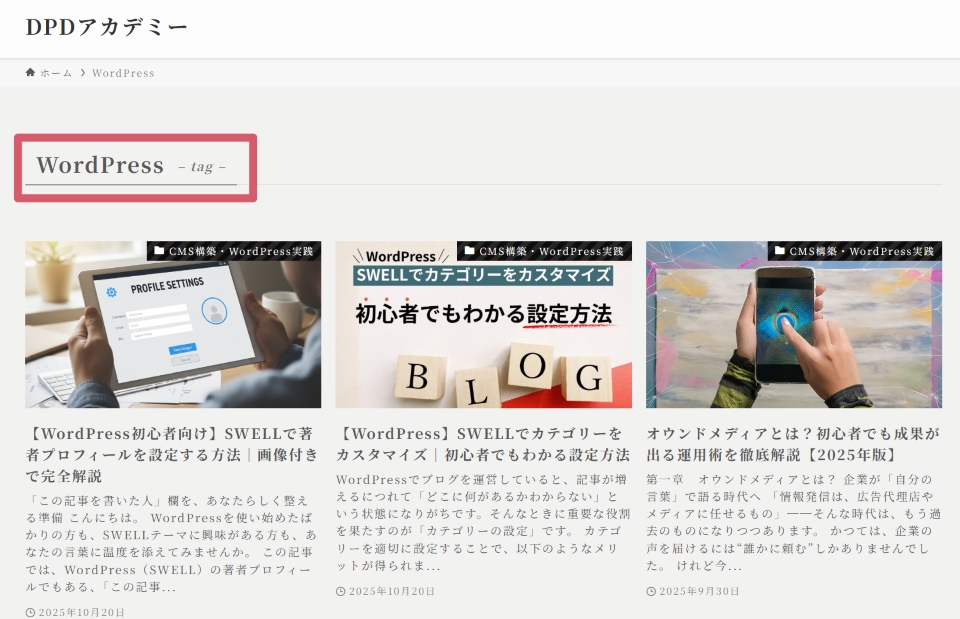Select the WordPress breadcrumb item

(x=123, y=73)
